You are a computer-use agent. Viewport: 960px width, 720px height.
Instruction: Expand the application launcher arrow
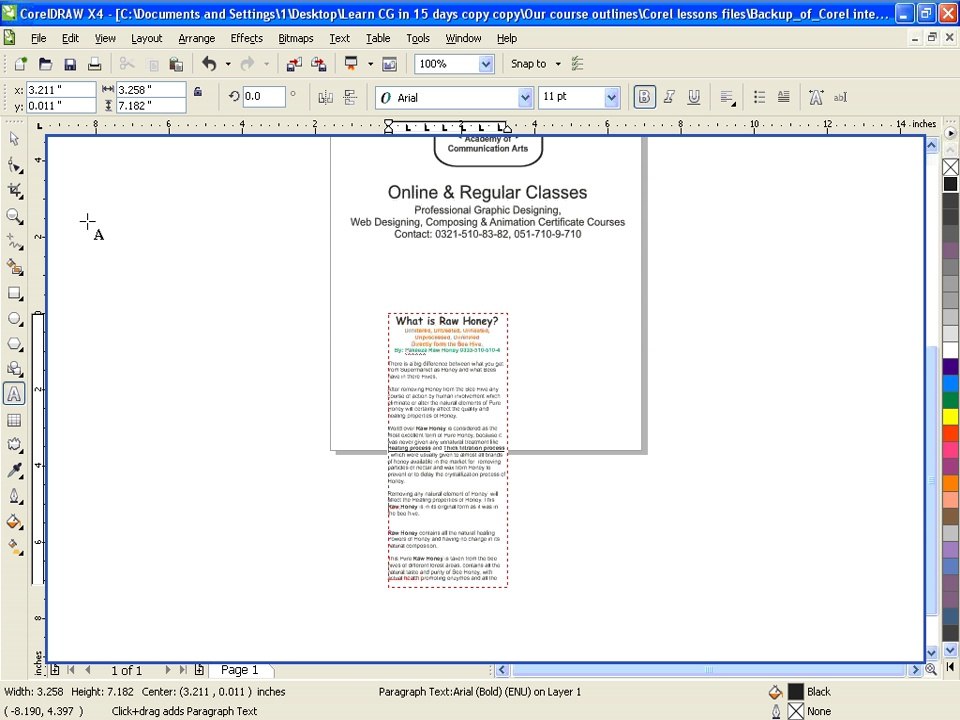[x=370, y=64]
